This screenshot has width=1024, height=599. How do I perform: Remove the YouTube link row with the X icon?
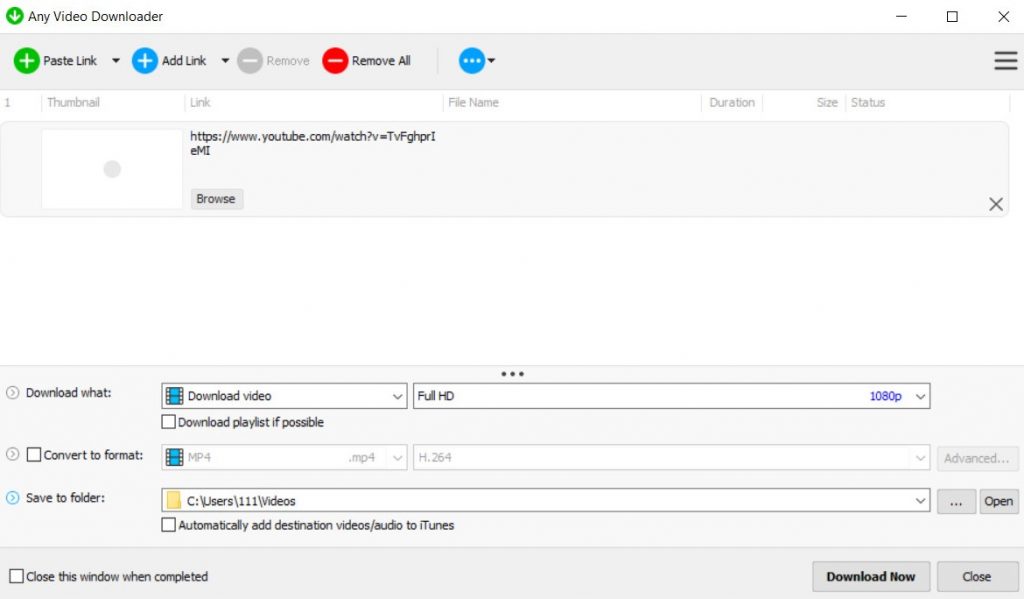click(x=996, y=204)
